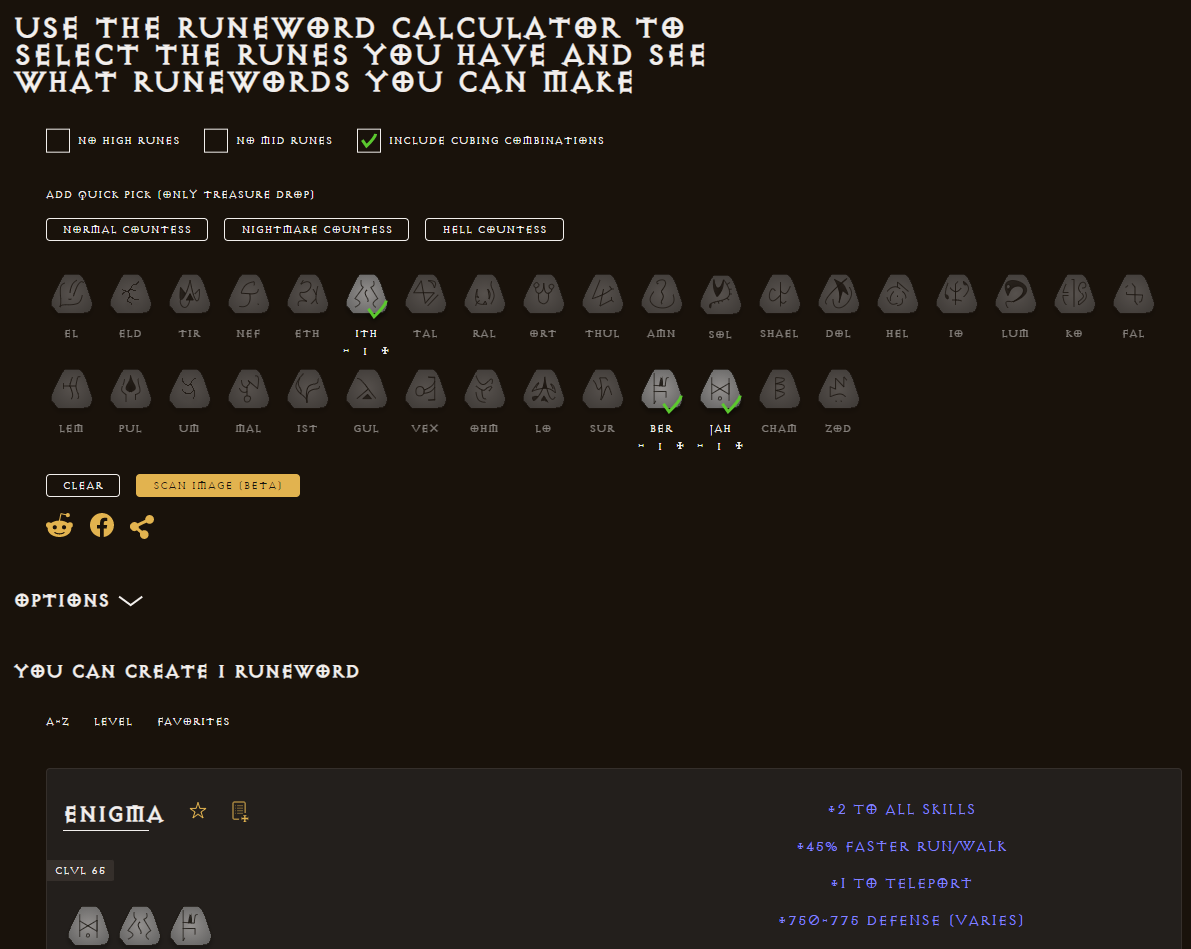Sort runewords by Level
The width and height of the screenshot is (1191, 949).
113,722
